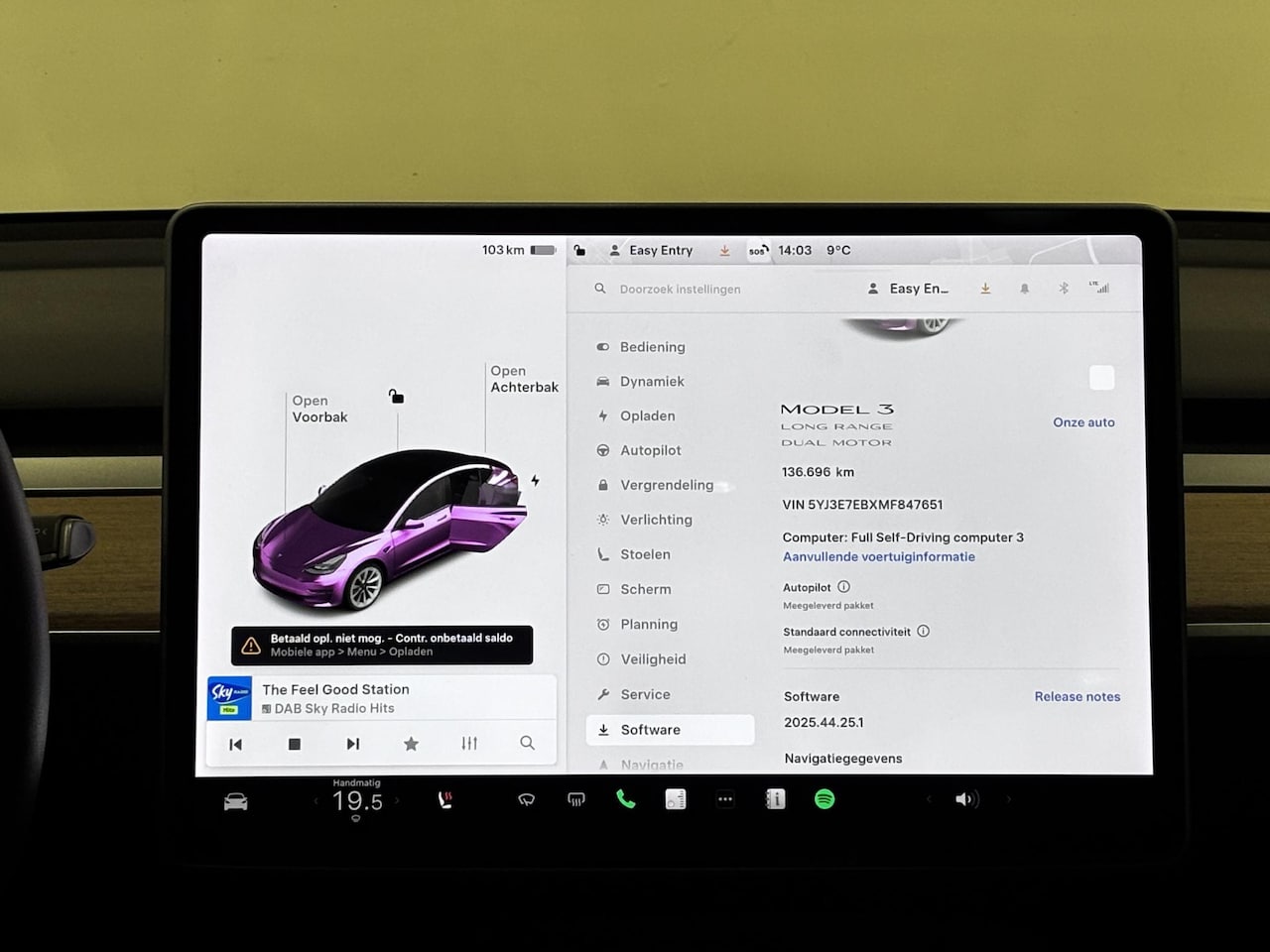Image resolution: width=1270 pixels, height=952 pixels.
Task: Open car controls via bottom-left car icon
Action: tap(236, 801)
